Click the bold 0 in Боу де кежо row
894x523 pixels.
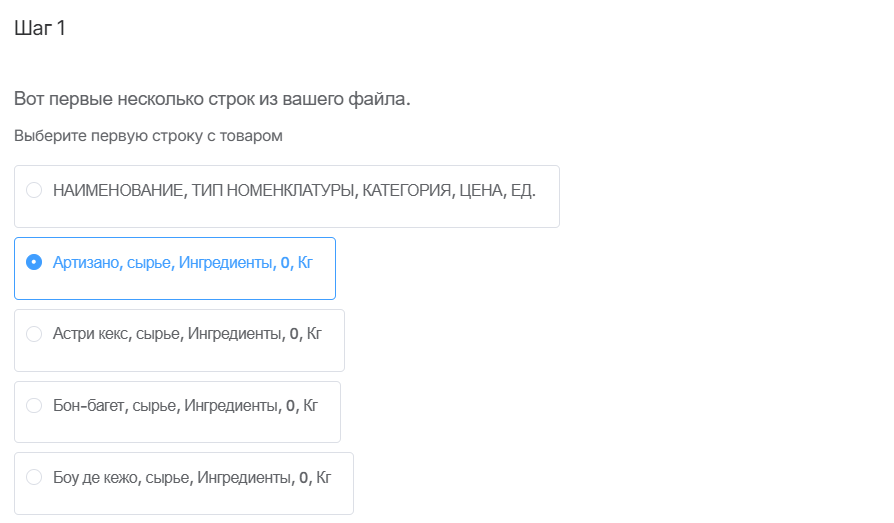pos(303,478)
